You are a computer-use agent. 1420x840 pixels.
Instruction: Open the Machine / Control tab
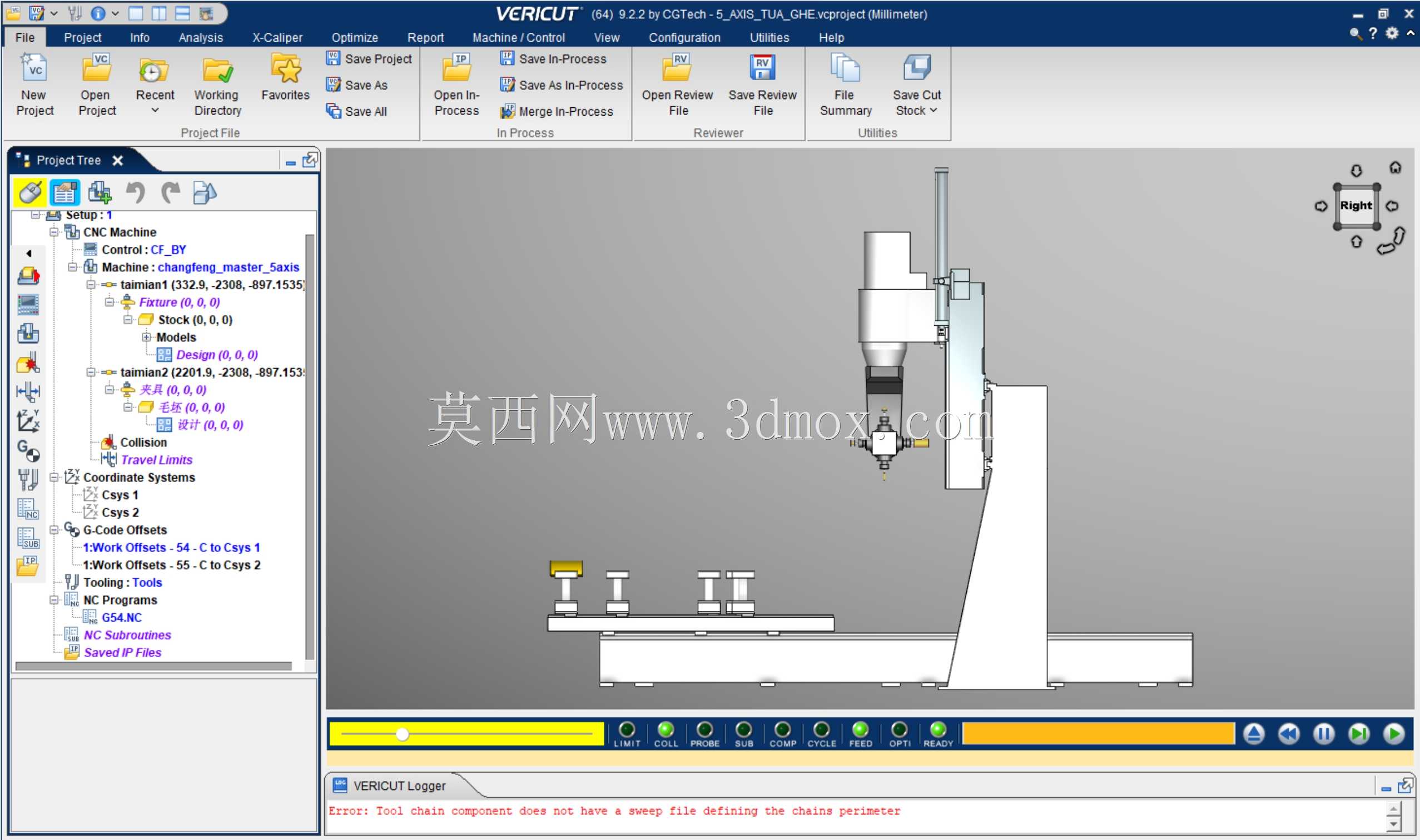pos(518,37)
